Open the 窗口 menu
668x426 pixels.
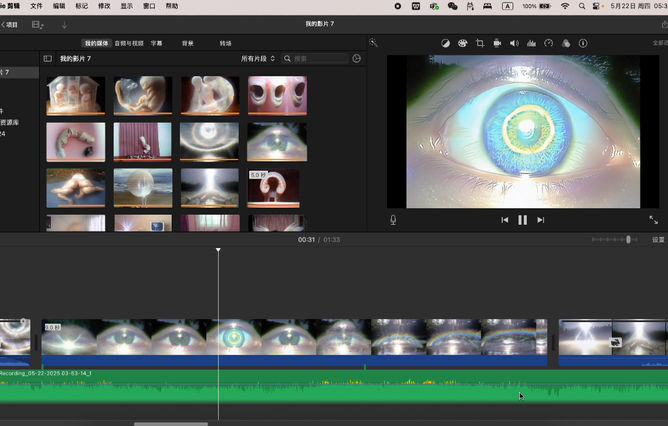(150, 6)
